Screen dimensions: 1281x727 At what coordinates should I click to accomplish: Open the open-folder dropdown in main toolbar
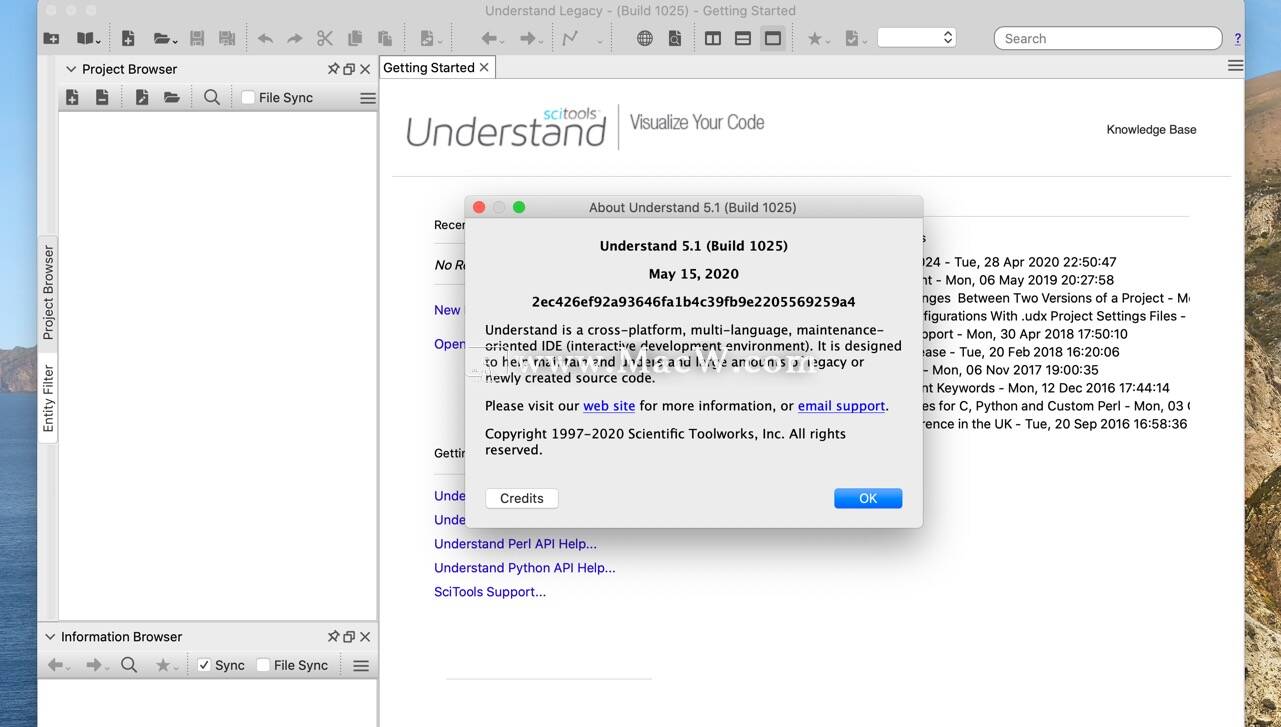pos(165,38)
